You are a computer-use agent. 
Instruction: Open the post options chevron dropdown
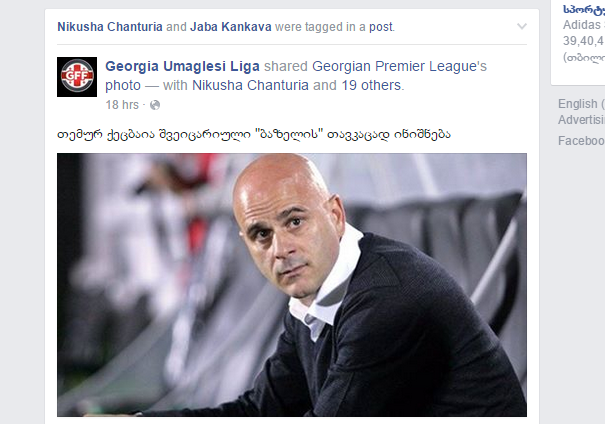coord(522,26)
